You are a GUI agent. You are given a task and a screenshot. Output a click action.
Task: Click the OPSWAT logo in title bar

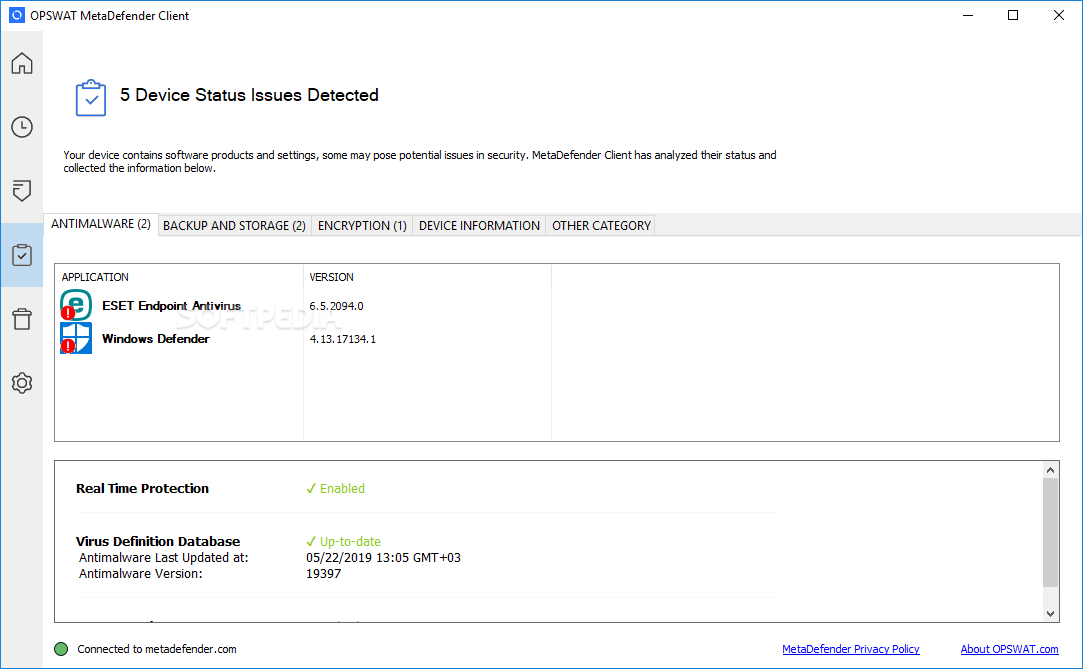[17, 15]
